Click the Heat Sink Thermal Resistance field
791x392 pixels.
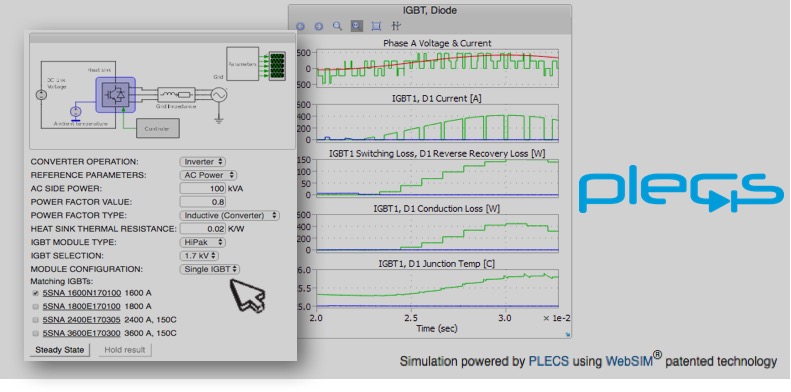pyautogui.click(x=203, y=229)
